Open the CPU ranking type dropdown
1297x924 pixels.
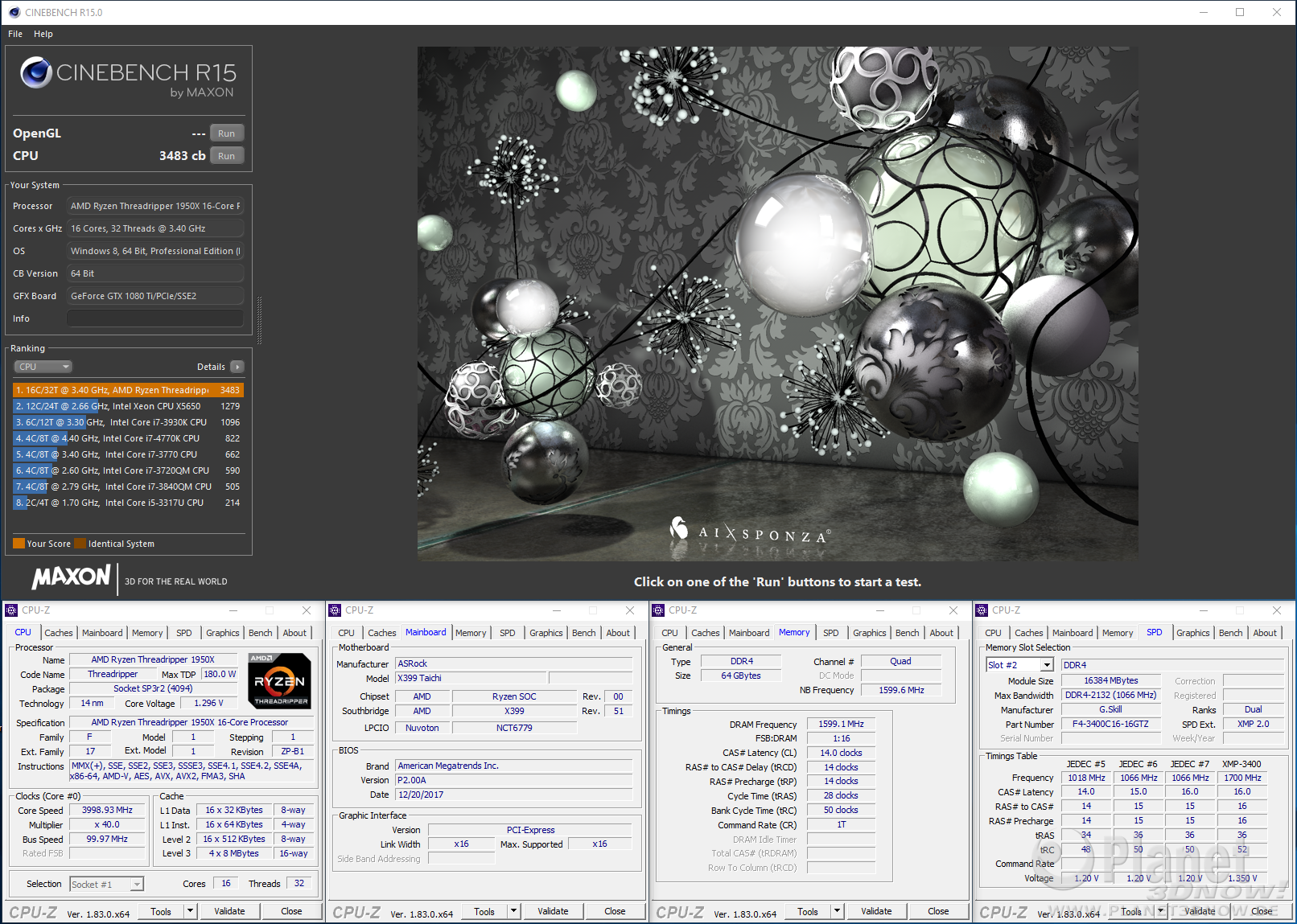tap(43, 367)
